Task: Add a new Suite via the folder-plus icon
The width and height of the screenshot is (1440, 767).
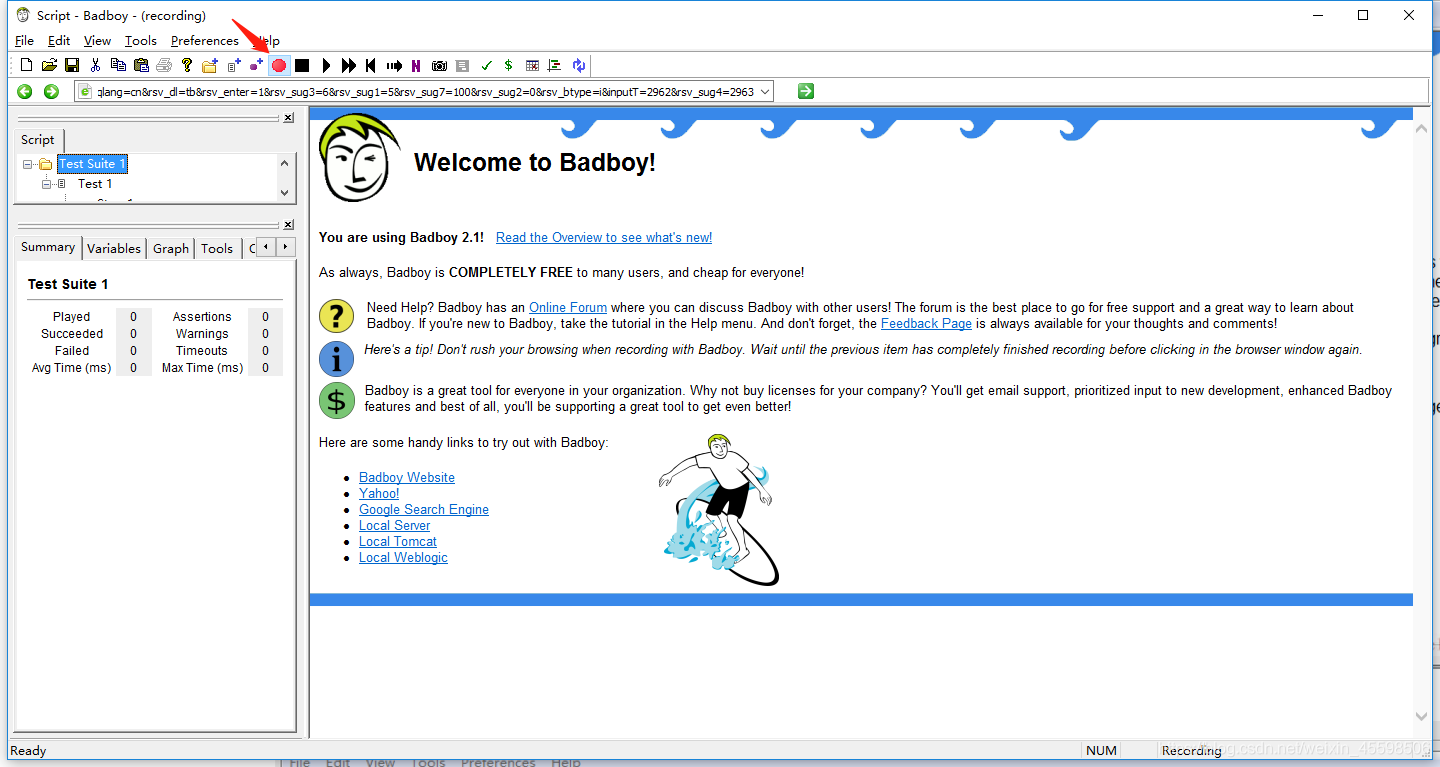Action: tap(210, 65)
